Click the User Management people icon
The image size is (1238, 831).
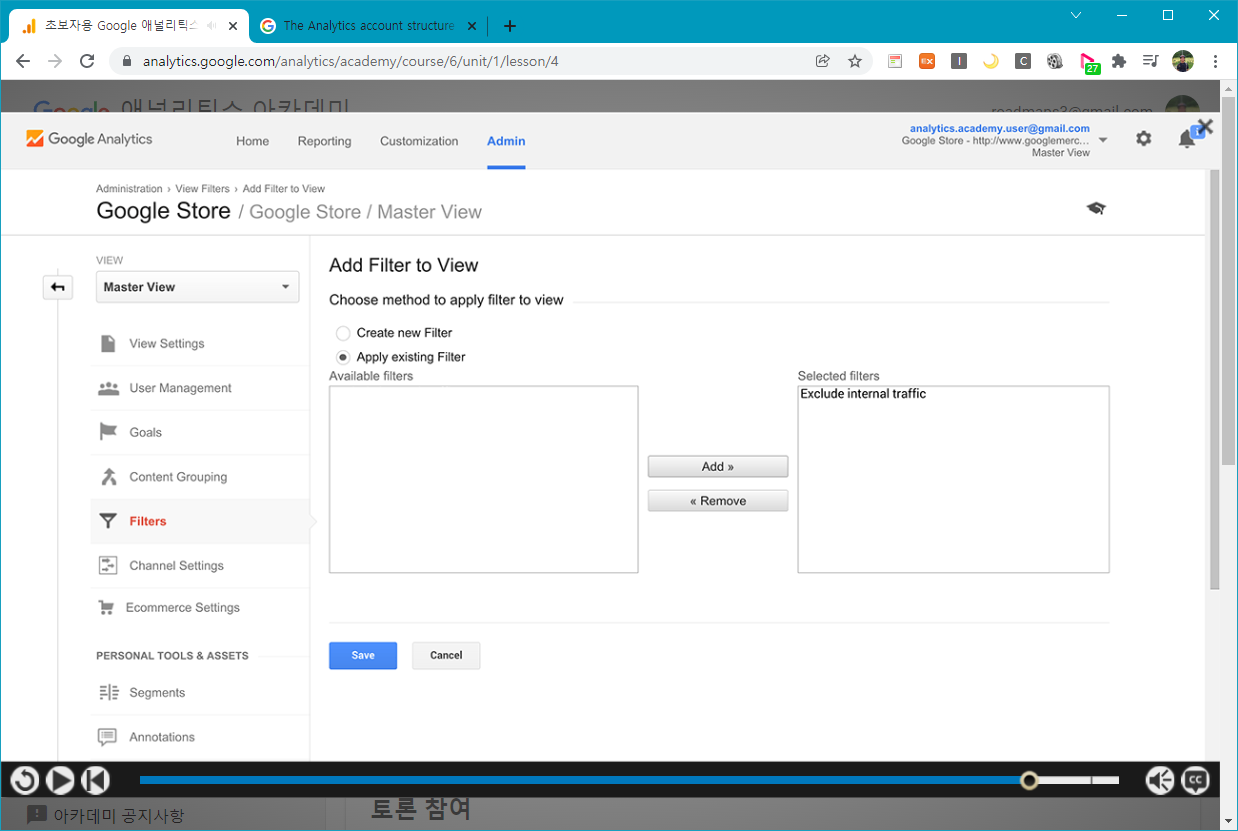tap(108, 388)
